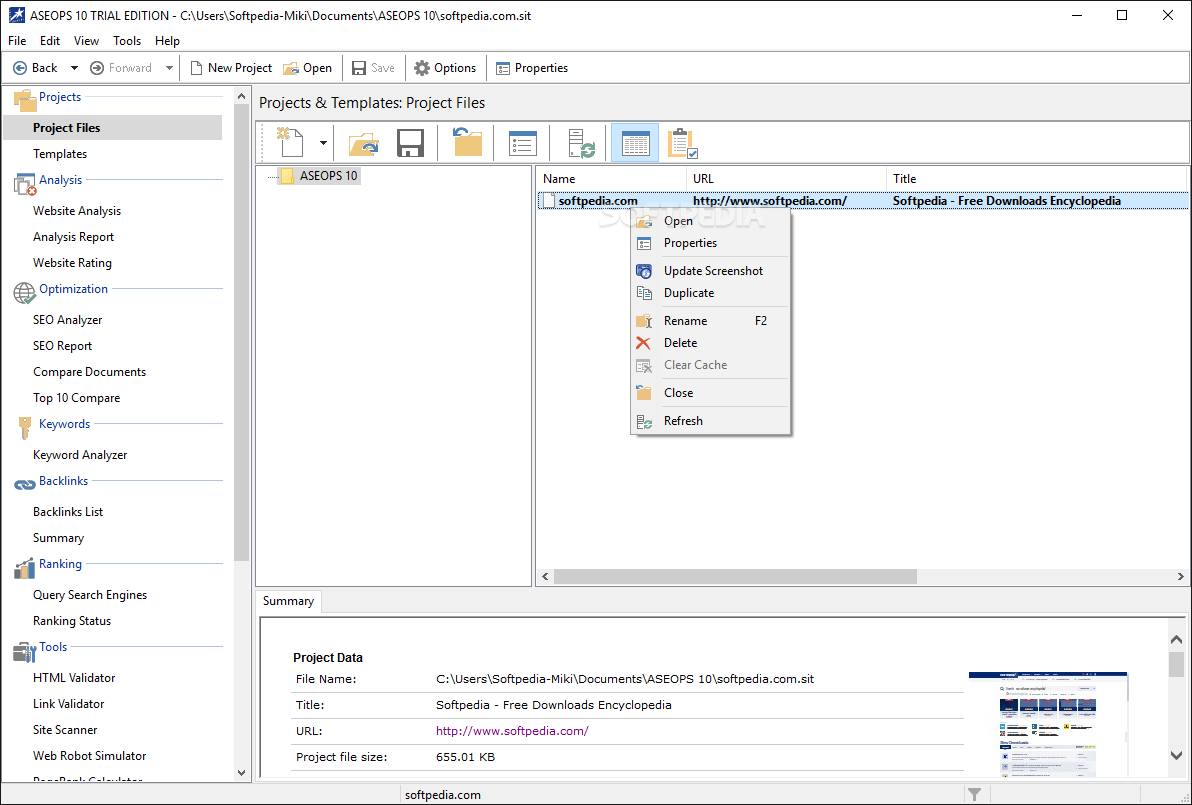The width and height of the screenshot is (1192, 805).
Task: Open the Forward history dropdown arrow
Action: coord(169,68)
